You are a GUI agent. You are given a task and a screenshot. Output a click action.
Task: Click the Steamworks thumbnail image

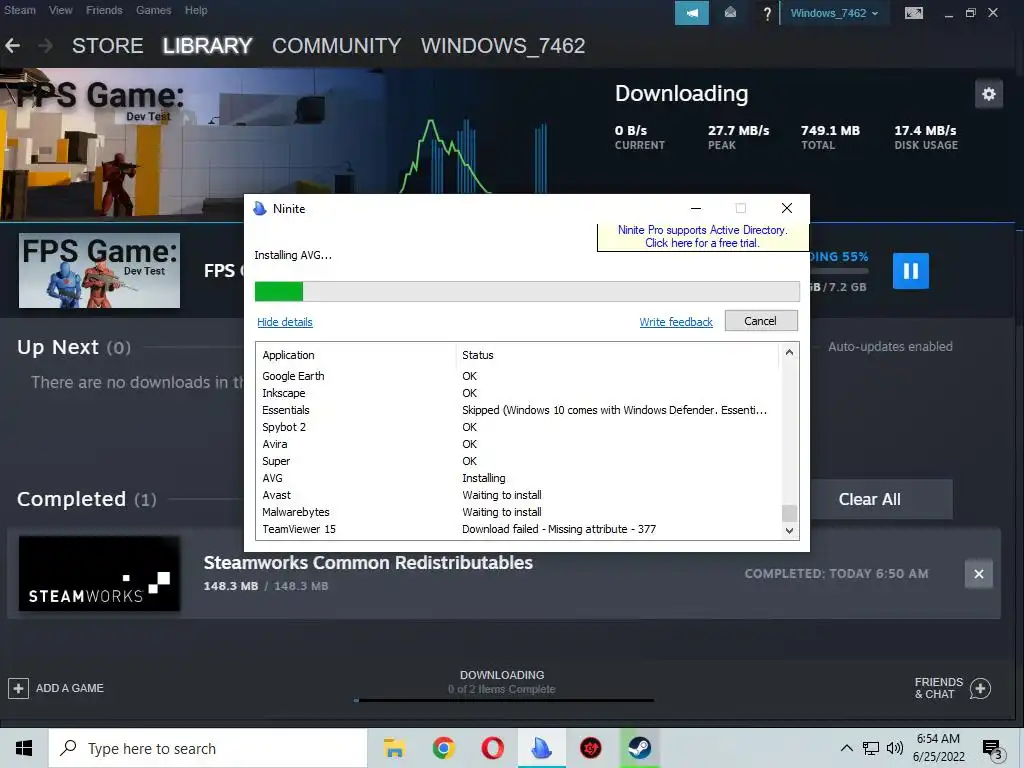[99, 574]
